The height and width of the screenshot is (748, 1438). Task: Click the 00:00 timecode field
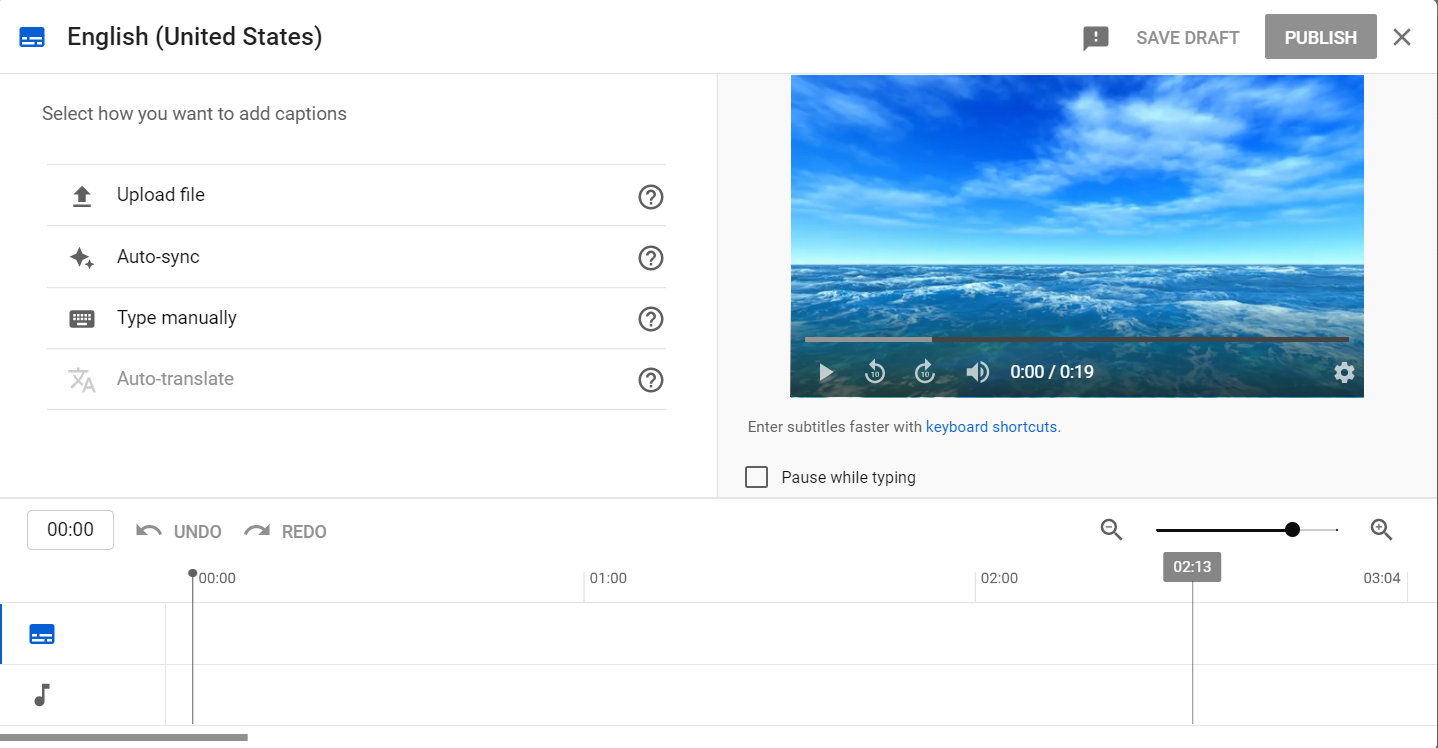[70, 530]
